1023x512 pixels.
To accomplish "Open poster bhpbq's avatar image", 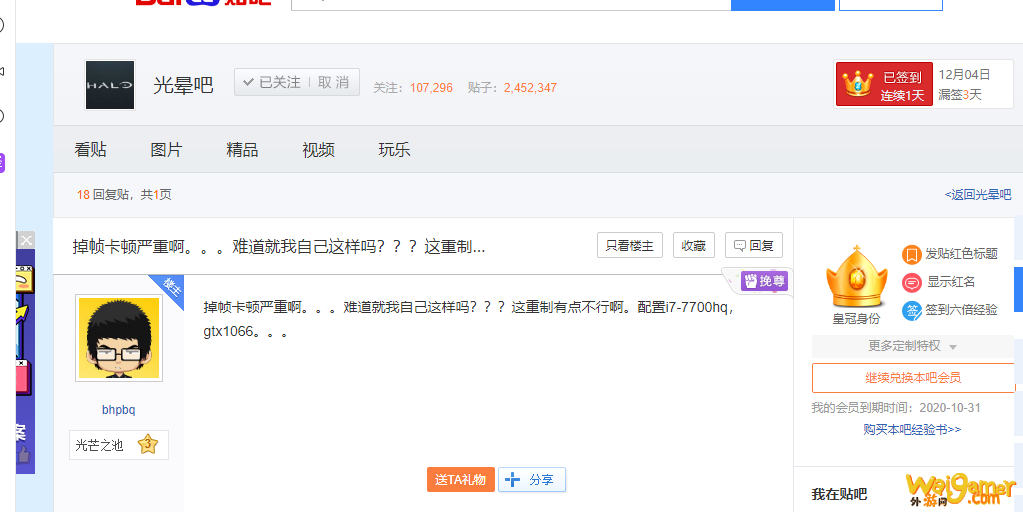I will [x=119, y=338].
